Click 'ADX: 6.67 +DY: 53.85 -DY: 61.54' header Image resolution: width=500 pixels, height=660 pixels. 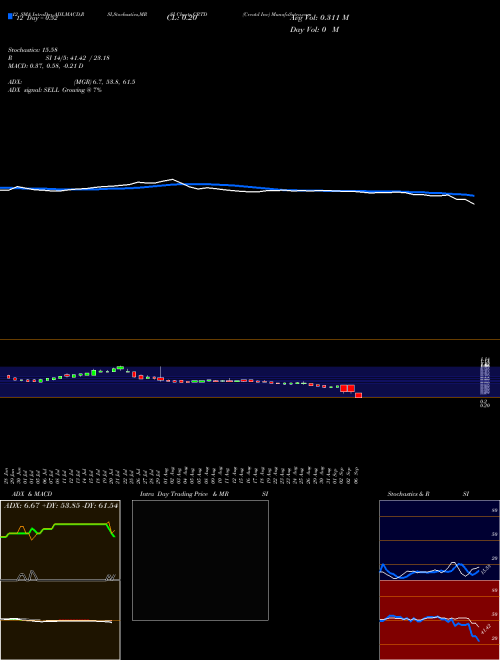[x=61, y=505]
